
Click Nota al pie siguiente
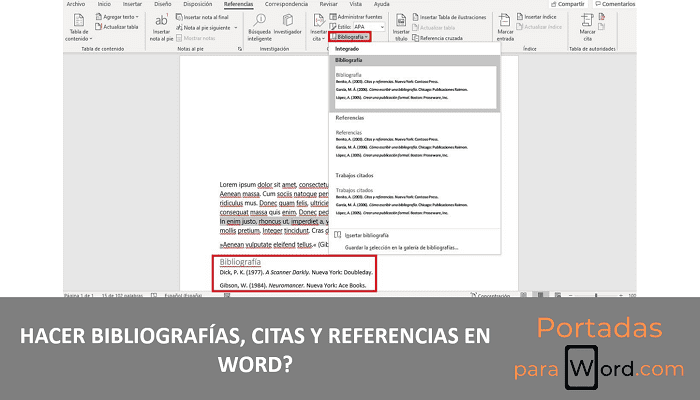click(x=204, y=28)
